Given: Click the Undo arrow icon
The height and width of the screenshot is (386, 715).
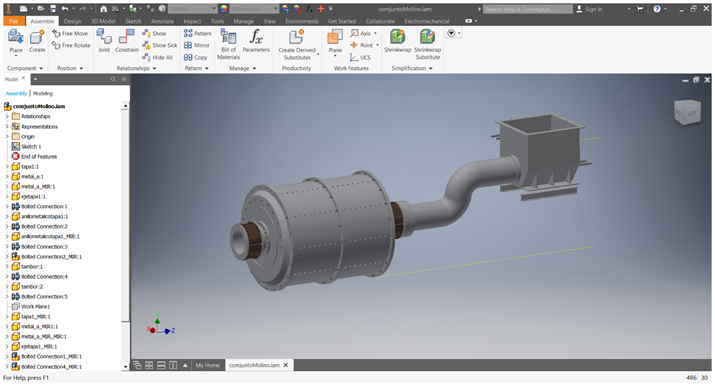Looking at the screenshot, I should (x=65, y=9).
